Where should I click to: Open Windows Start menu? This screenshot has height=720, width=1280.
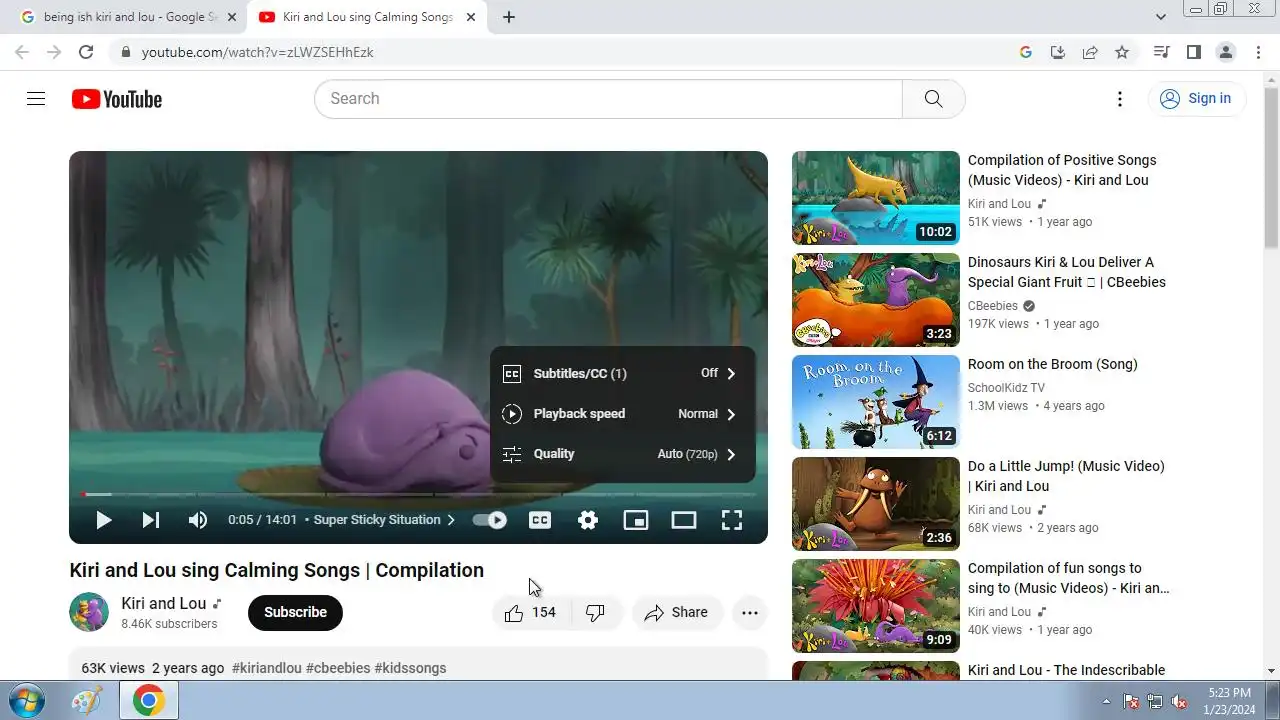pyautogui.click(x=27, y=700)
